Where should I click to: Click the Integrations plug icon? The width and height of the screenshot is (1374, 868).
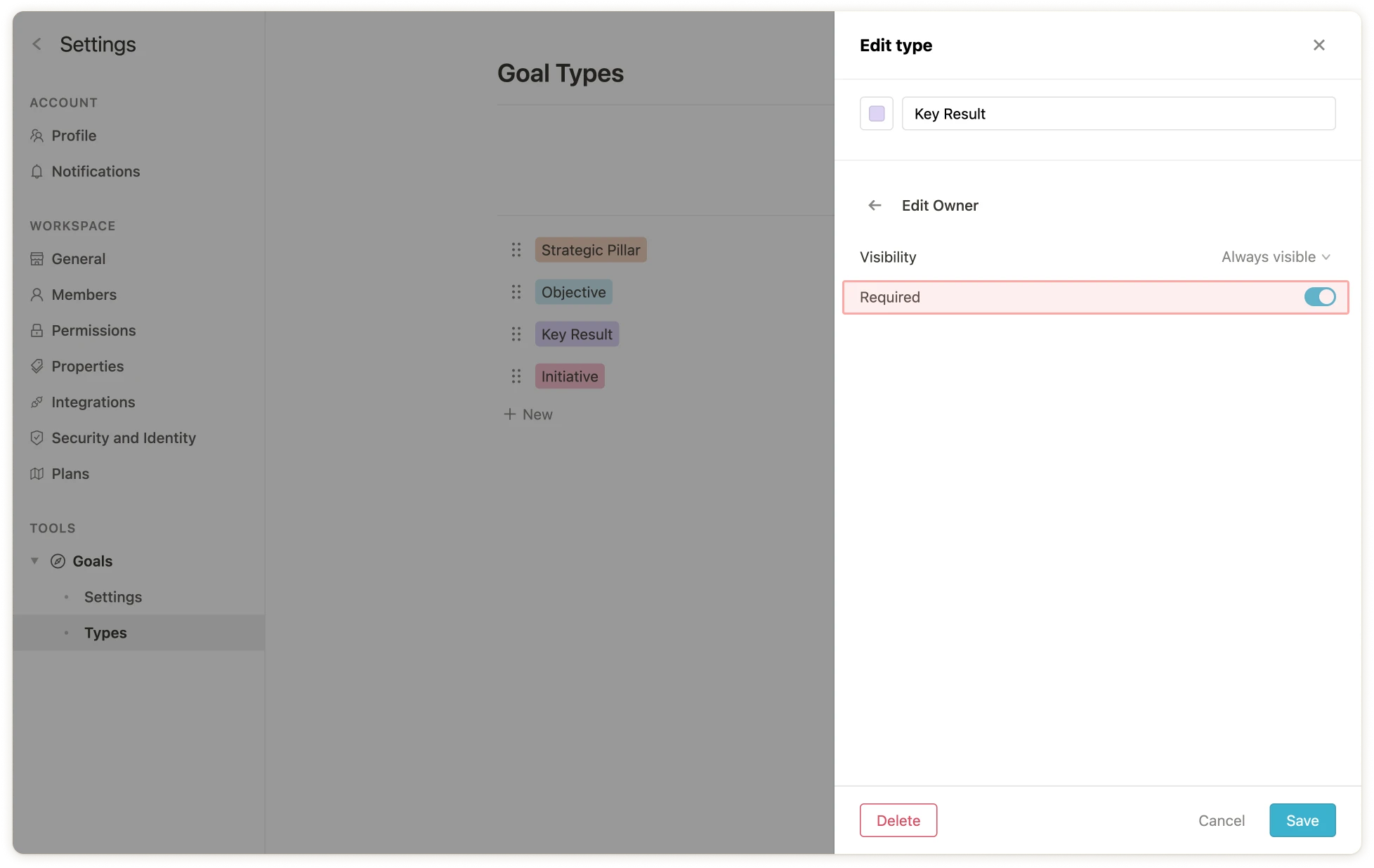pyautogui.click(x=37, y=402)
